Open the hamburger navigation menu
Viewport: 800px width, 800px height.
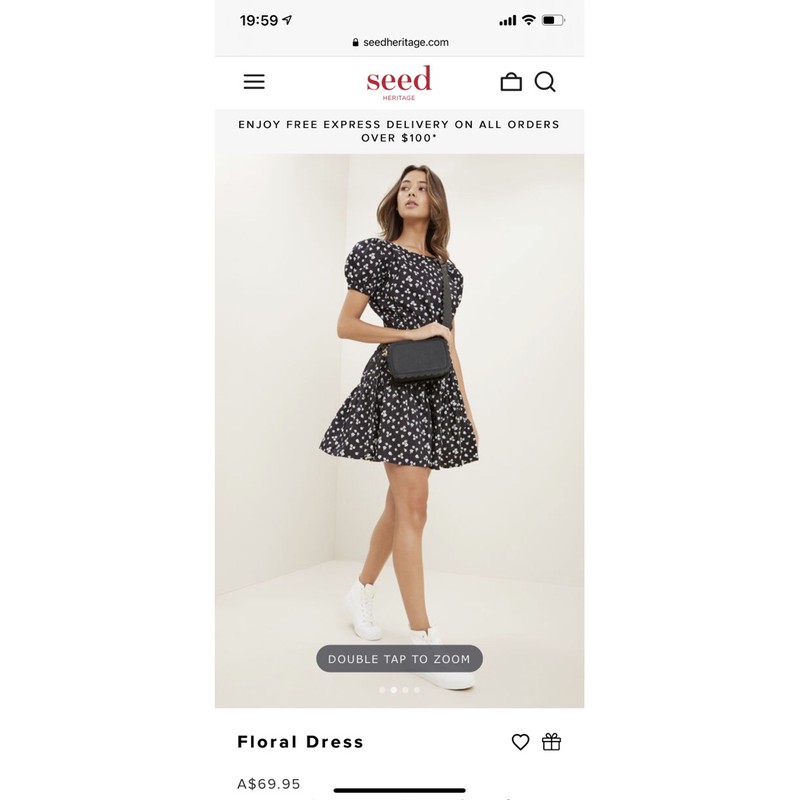pos(254,82)
